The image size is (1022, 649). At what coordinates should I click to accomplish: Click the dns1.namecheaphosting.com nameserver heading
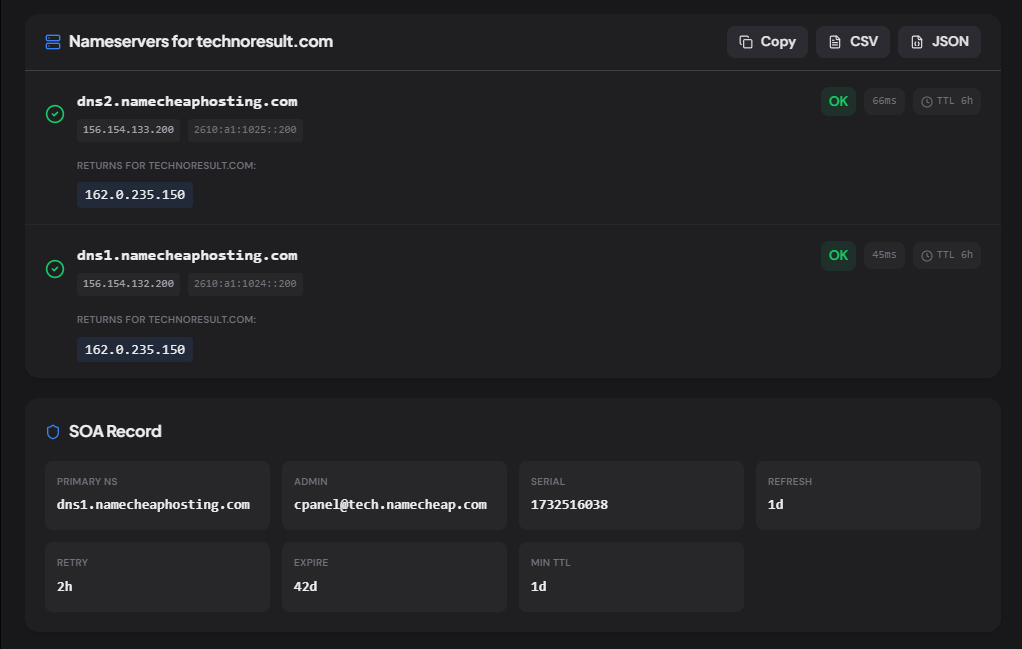click(x=187, y=255)
